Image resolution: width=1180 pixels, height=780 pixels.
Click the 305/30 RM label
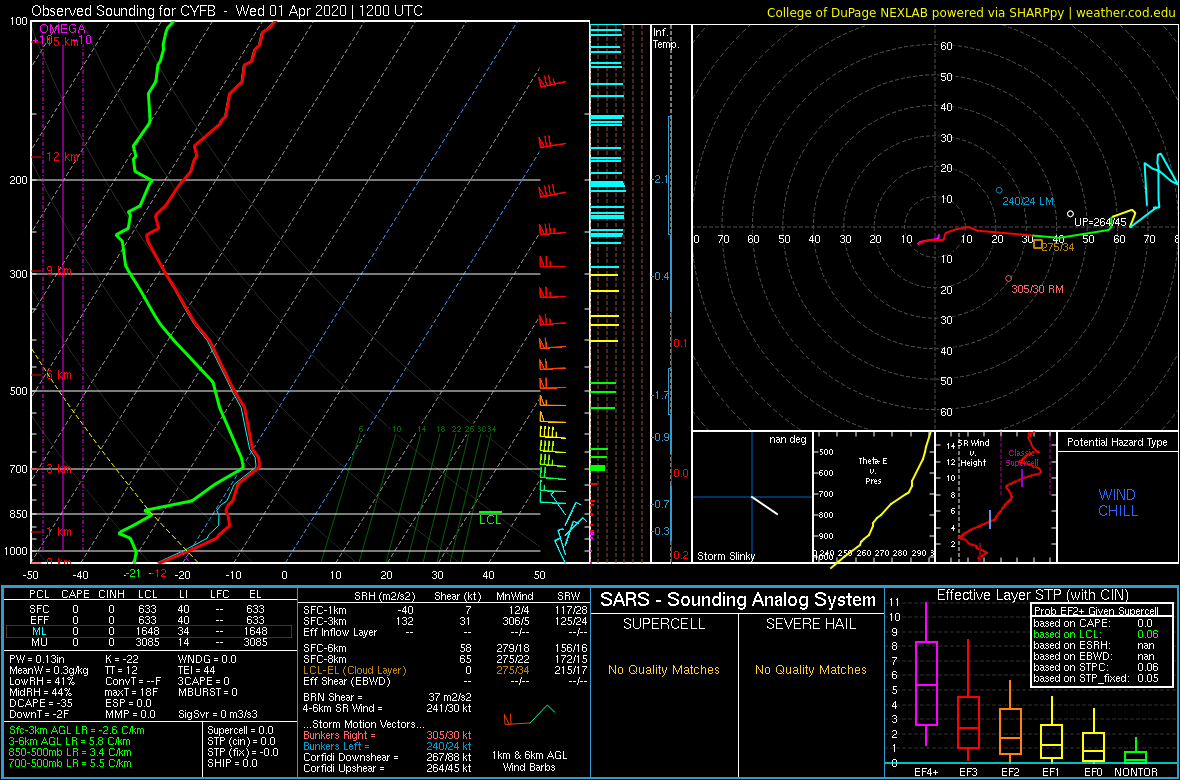pyautogui.click(x=1039, y=289)
